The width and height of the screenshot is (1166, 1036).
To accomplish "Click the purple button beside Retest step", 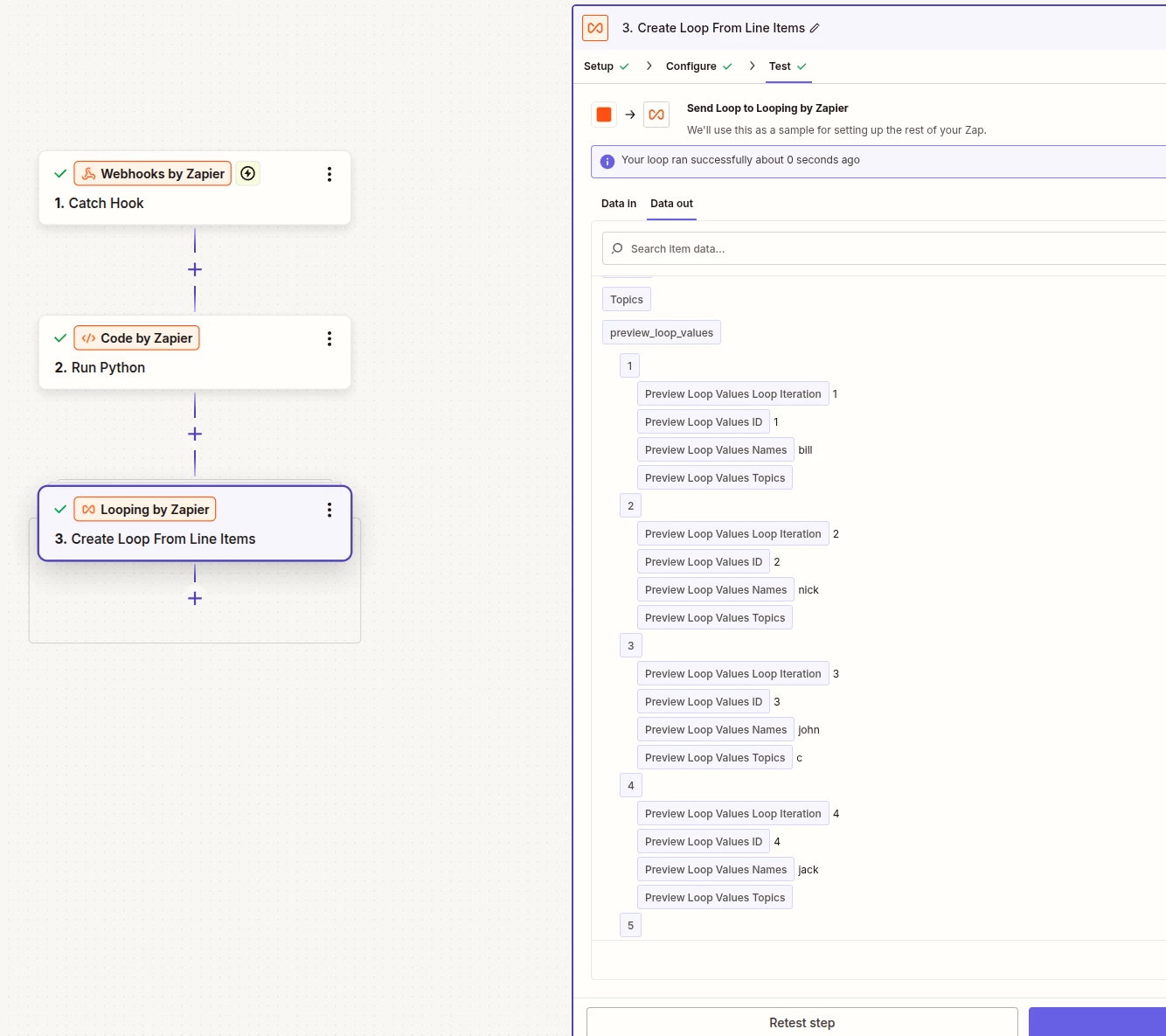I will tap(1097, 1022).
